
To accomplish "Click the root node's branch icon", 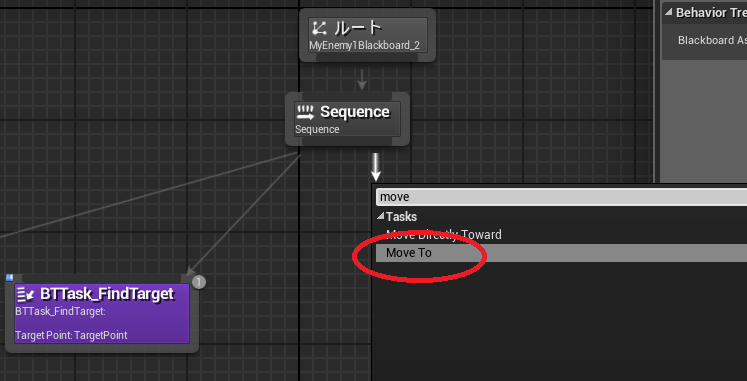I will click(319, 29).
